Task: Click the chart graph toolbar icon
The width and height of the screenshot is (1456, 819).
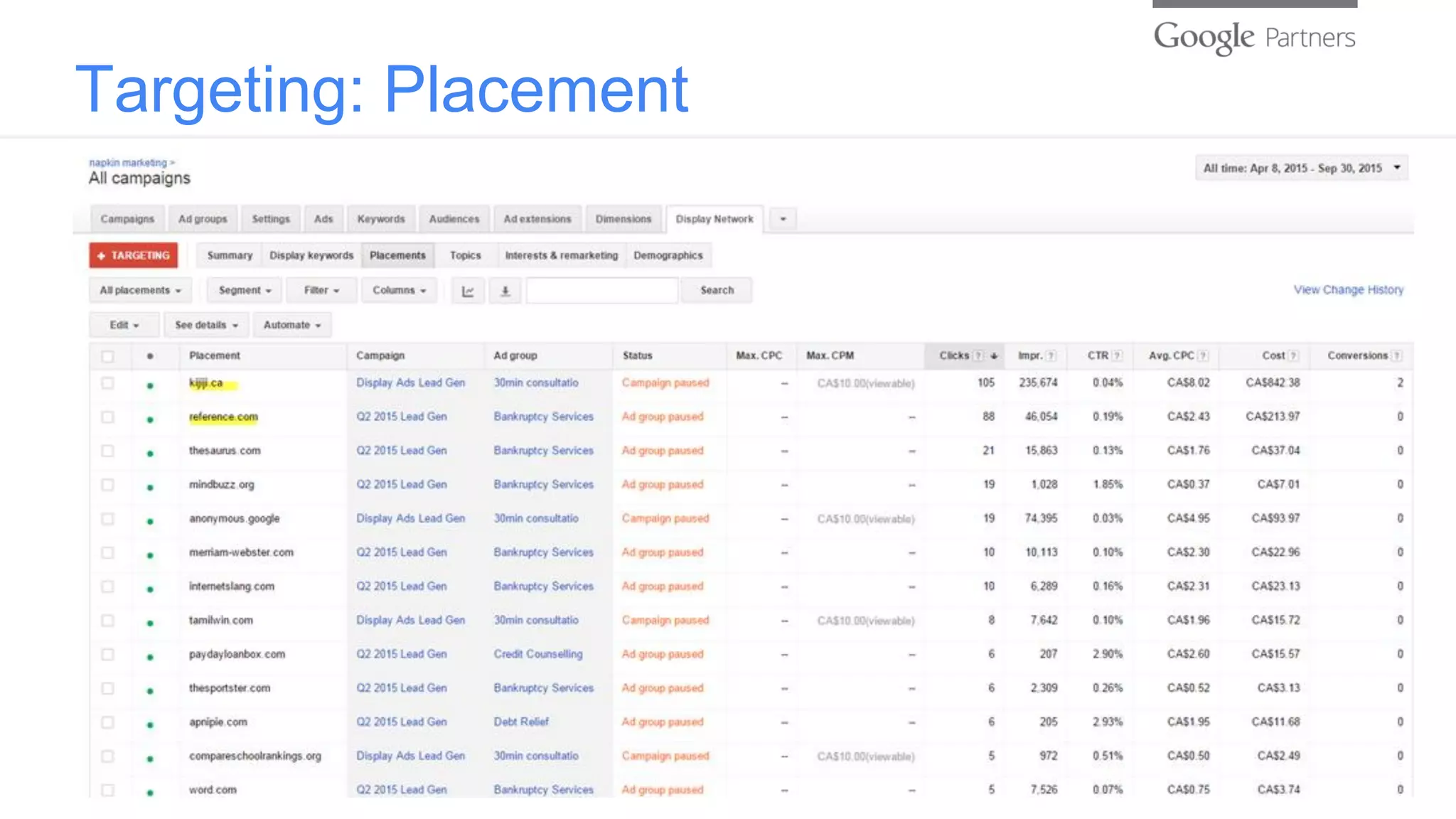Action: (x=468, y=291)
